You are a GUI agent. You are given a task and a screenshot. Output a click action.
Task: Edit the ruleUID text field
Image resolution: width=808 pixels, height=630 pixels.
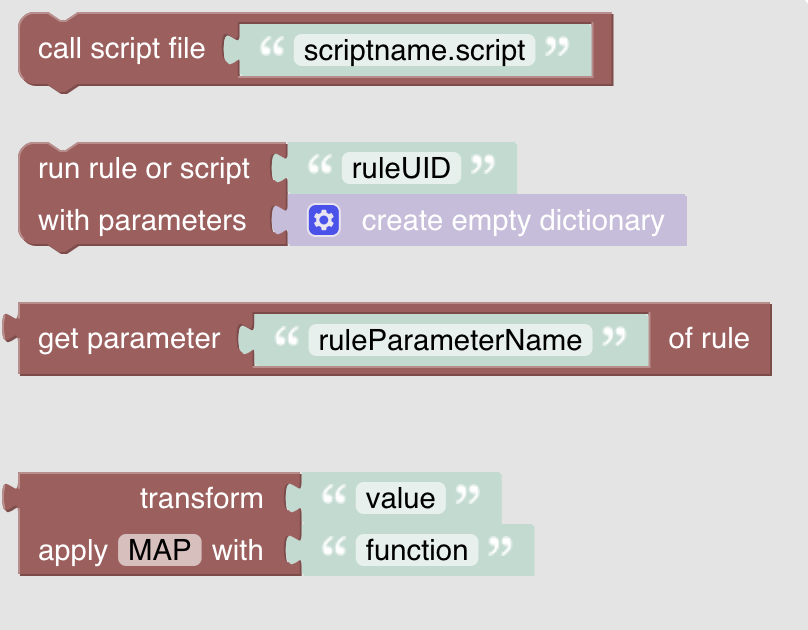(401, 167)
